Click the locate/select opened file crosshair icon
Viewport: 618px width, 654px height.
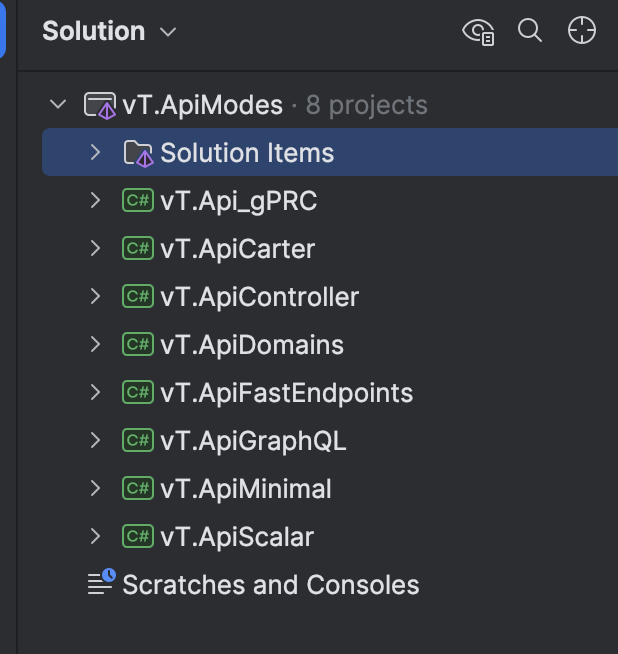pos(582,30)
